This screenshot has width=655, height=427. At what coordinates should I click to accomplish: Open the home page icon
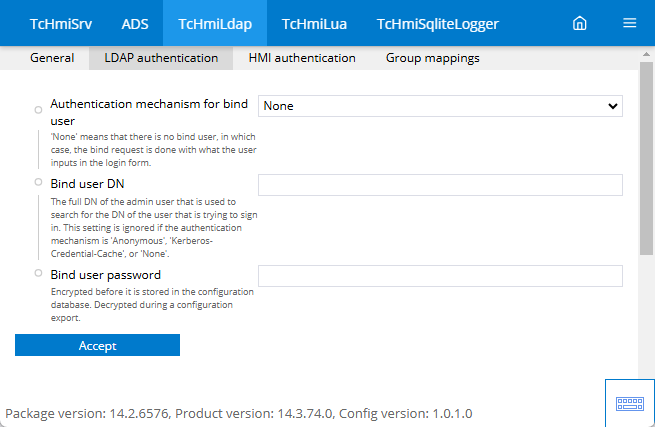tap(579, 23)
